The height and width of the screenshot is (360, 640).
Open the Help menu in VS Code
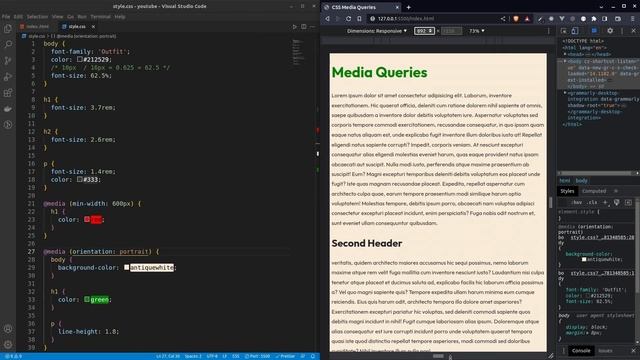click(x=120, y=17)
